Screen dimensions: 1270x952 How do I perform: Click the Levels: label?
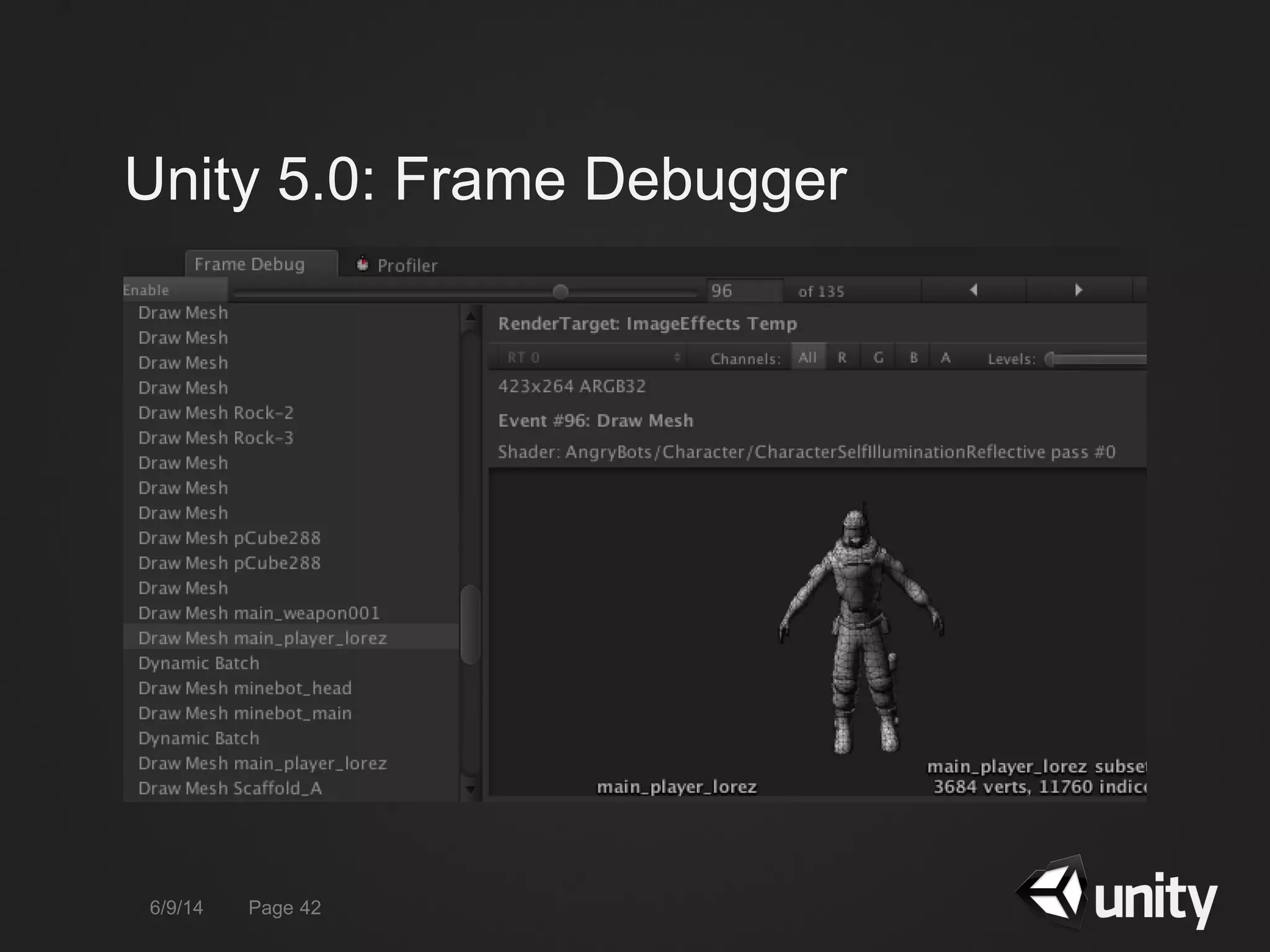pos(1011,359)
